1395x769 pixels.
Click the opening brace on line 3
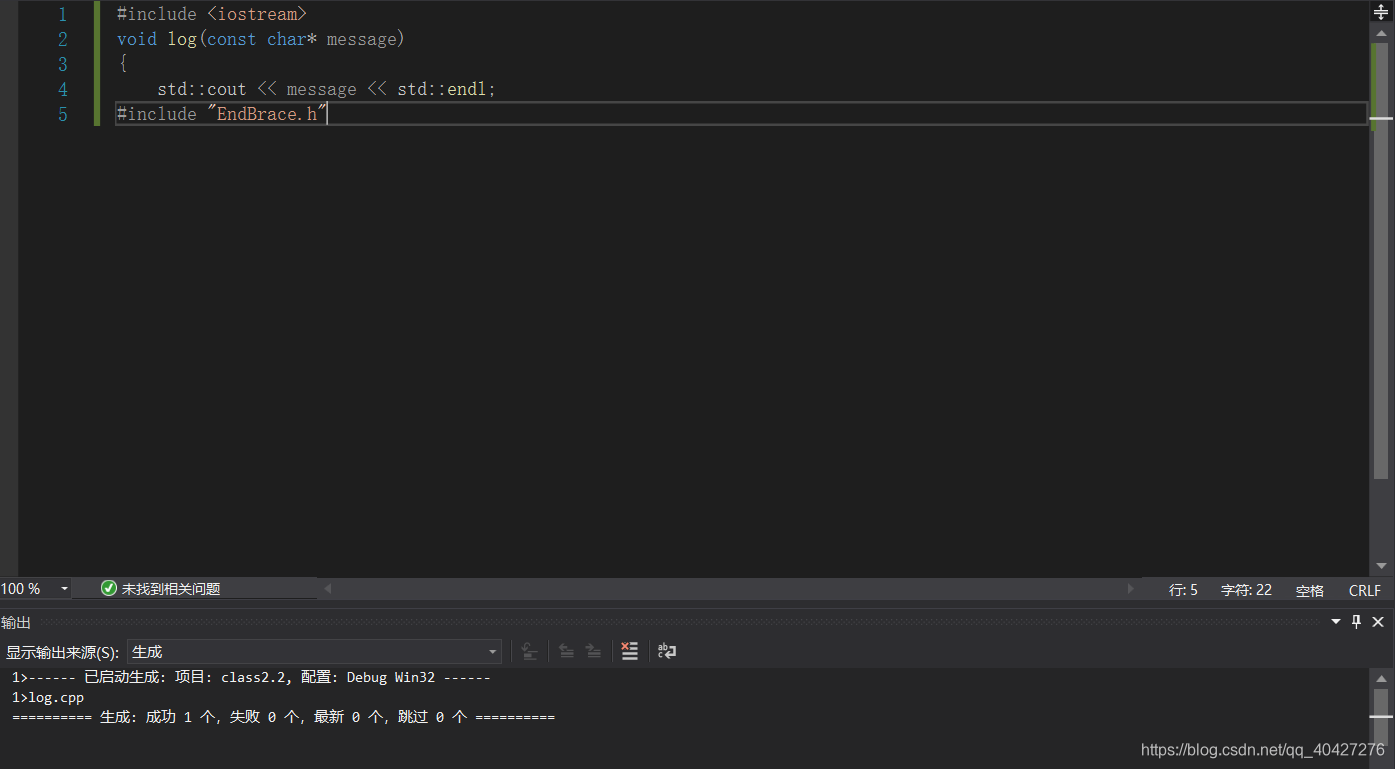[x=122, y=64]
